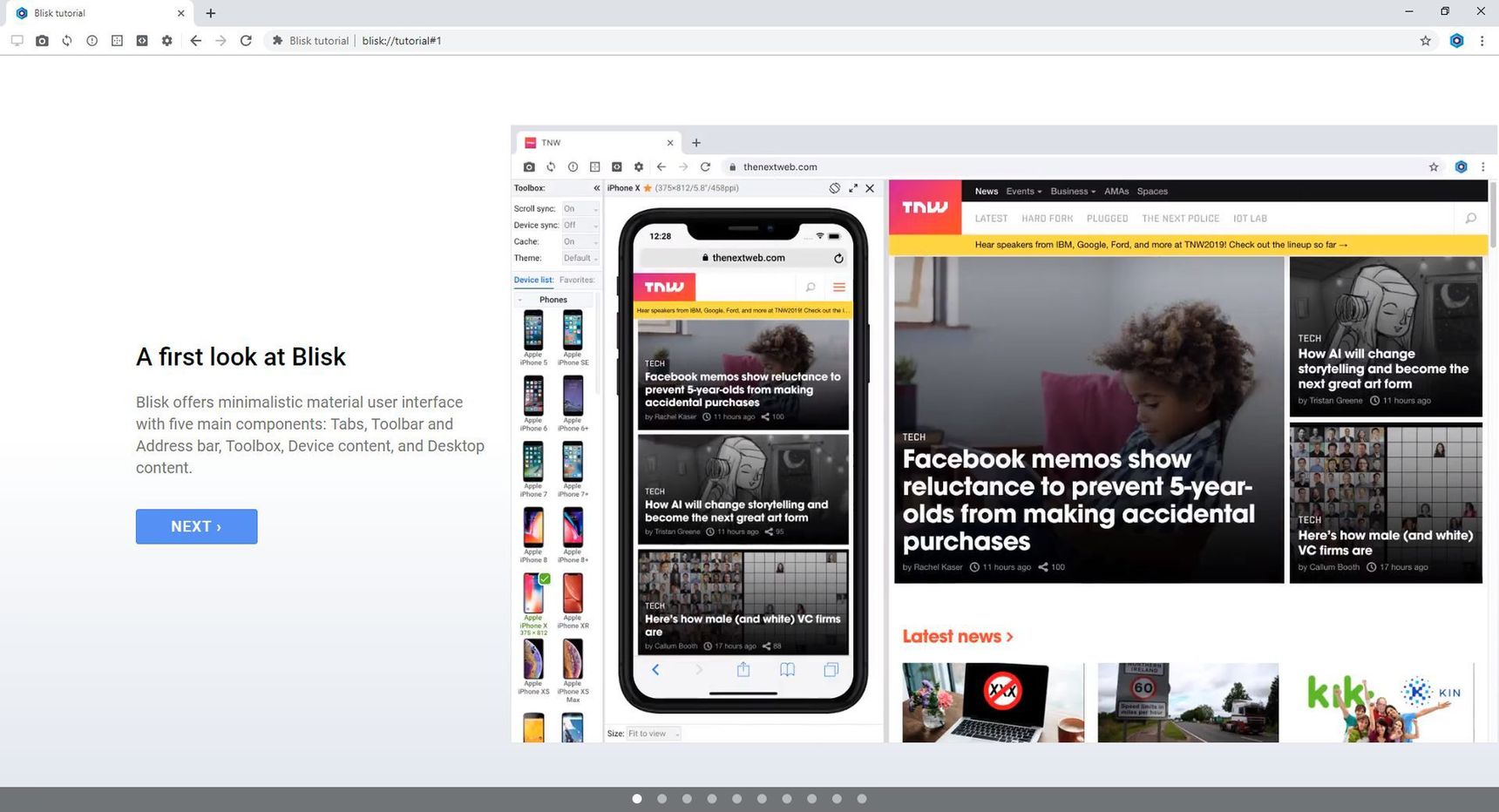Reload the Blisk tutorial page
This screenshot has height=812, width=1499.
point(246,41)
